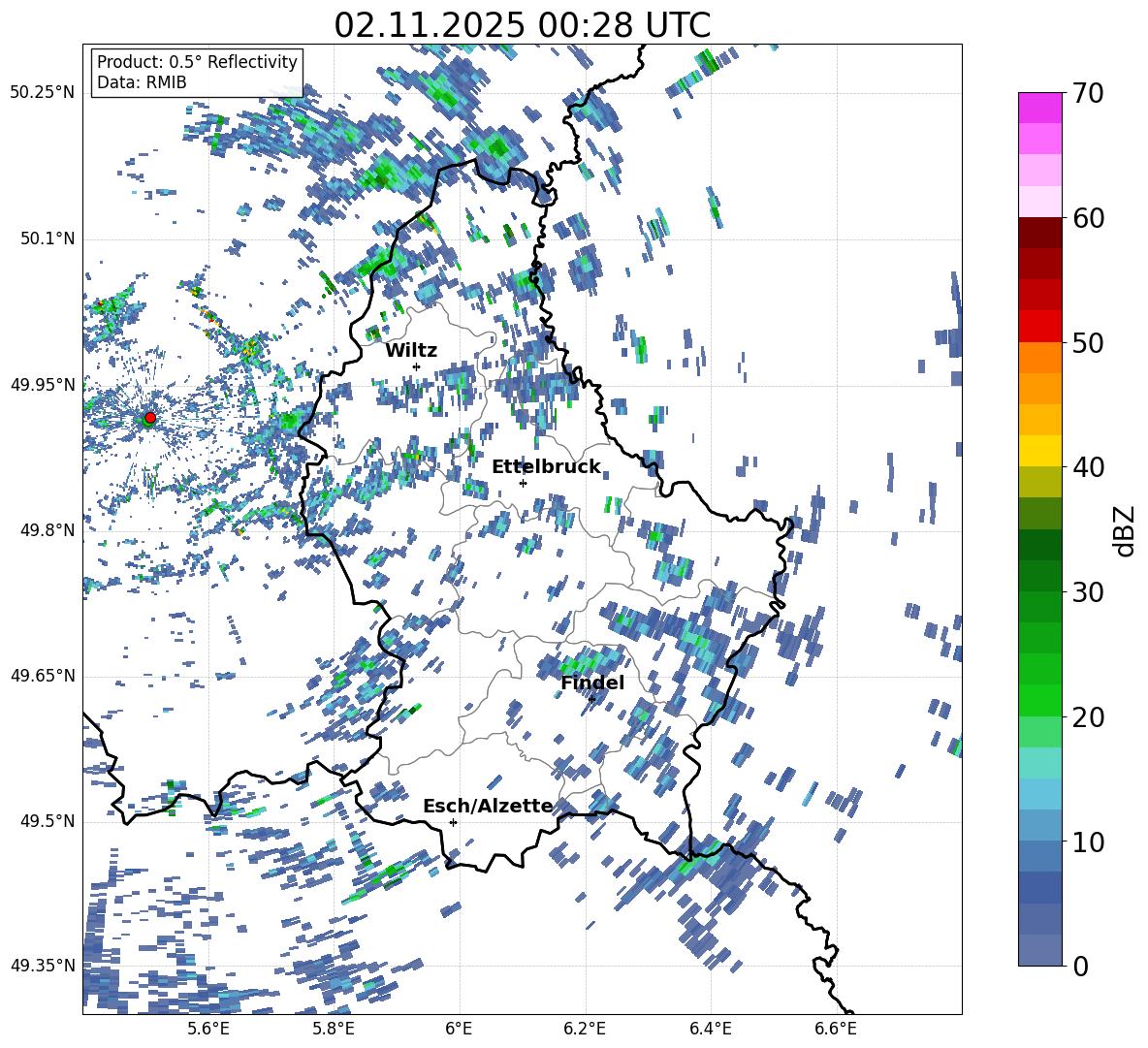This screenshot has width=1148, height=1048.
Task: Click the timestamp title 02.11.2025 00:28 UTC
Action: click(522, 25)
